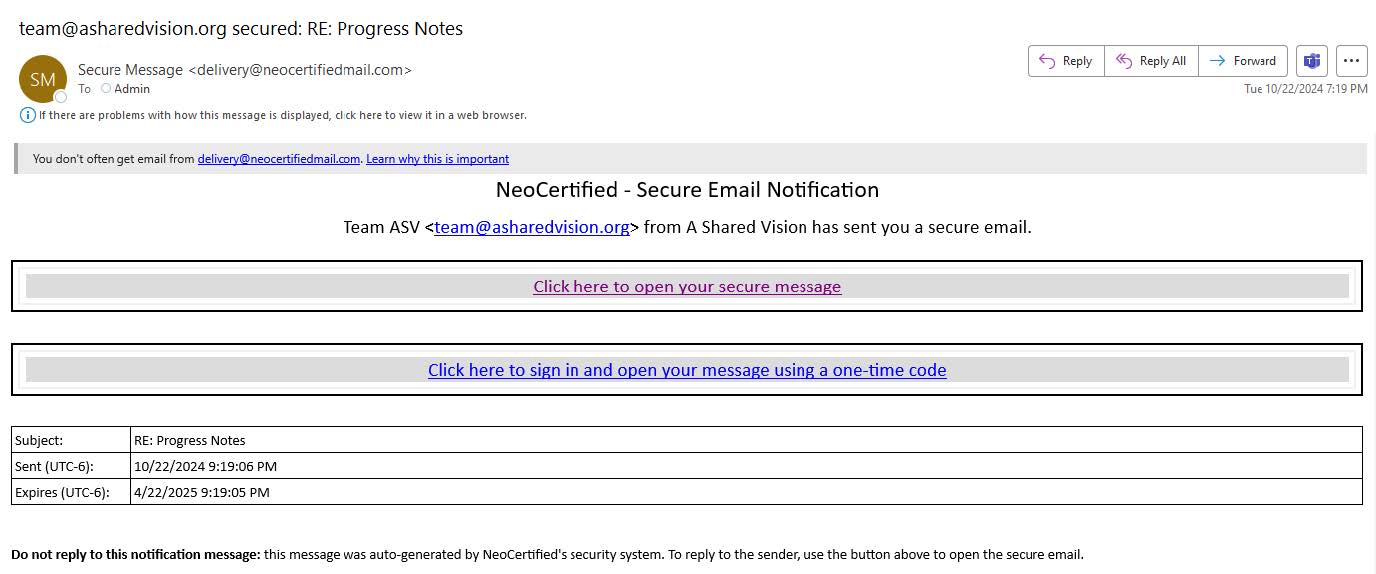This screenshot has height=574, width=1376.
Task: Click the team@asharedvision.org email link in the body
Action: 532,227
